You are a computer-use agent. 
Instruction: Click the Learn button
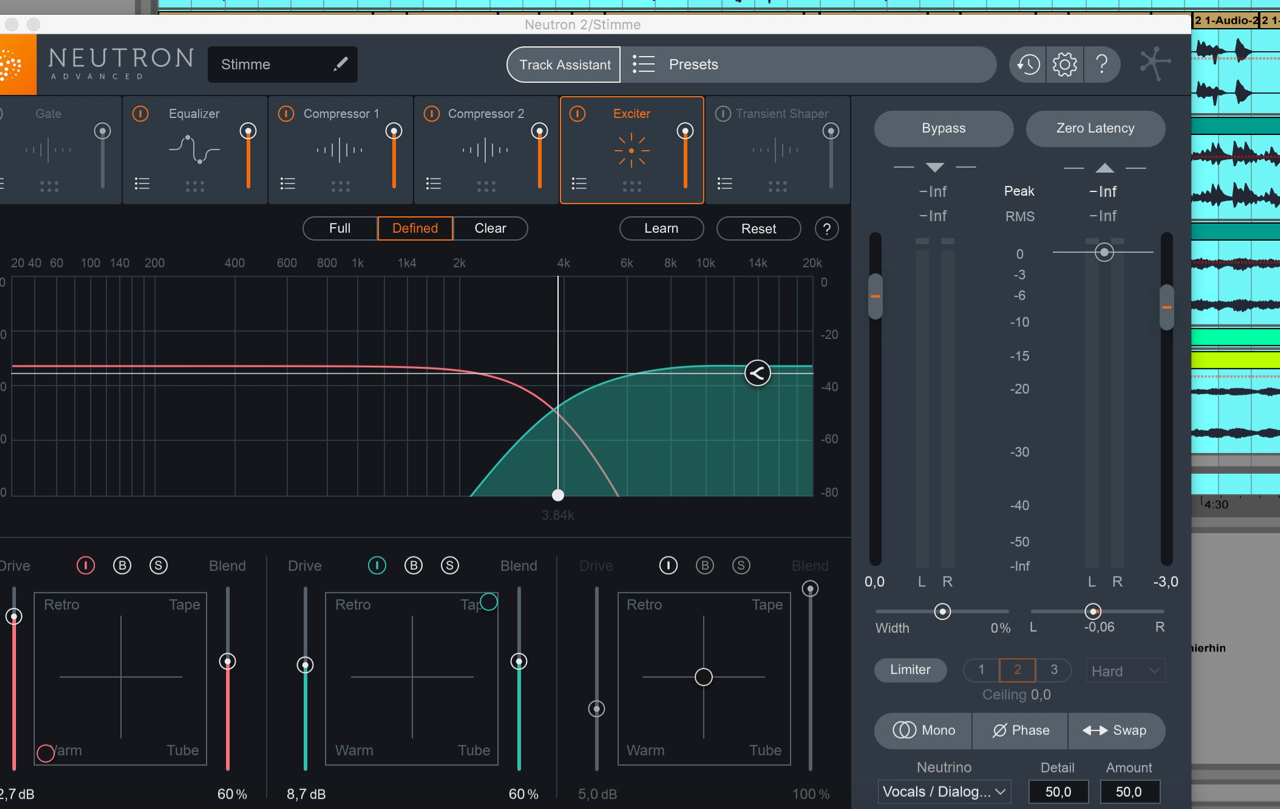661,228
